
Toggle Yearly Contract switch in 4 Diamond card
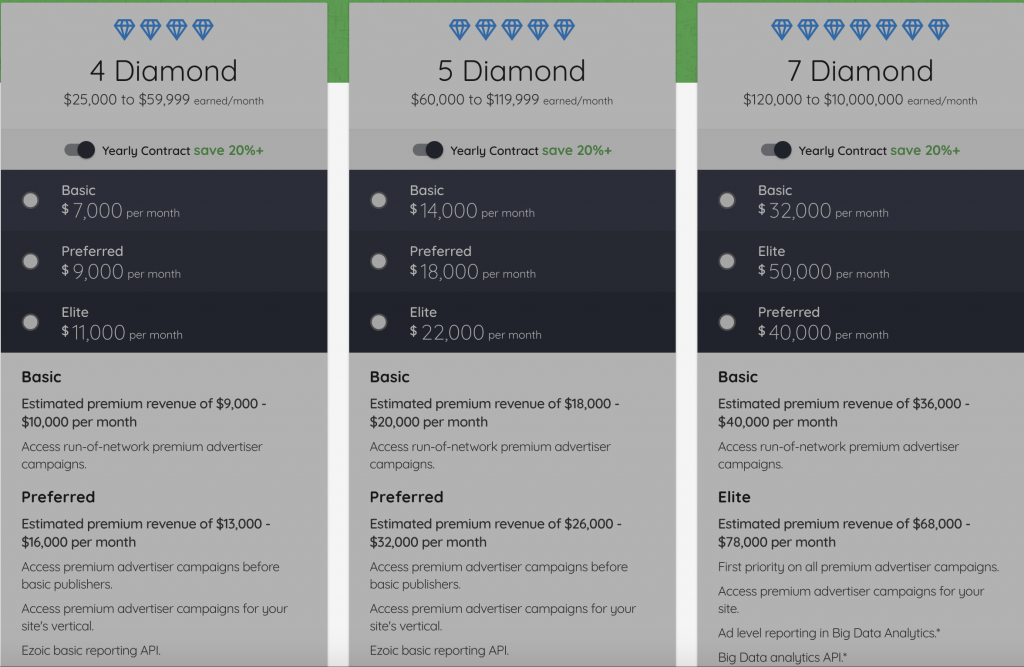(x=80, y=150)
